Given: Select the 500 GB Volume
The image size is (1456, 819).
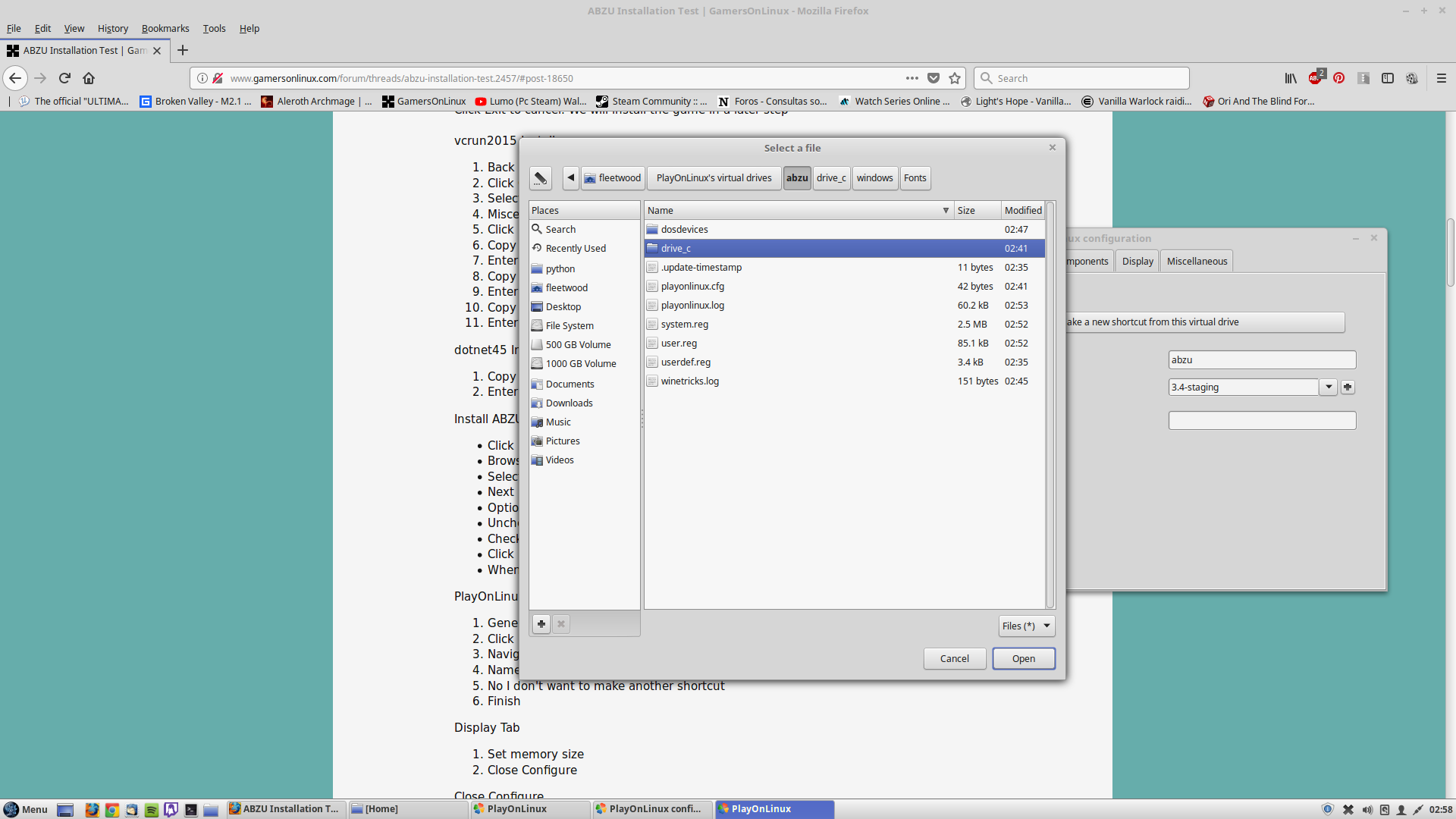Looking at the screenshot, I should pos(584,344).
